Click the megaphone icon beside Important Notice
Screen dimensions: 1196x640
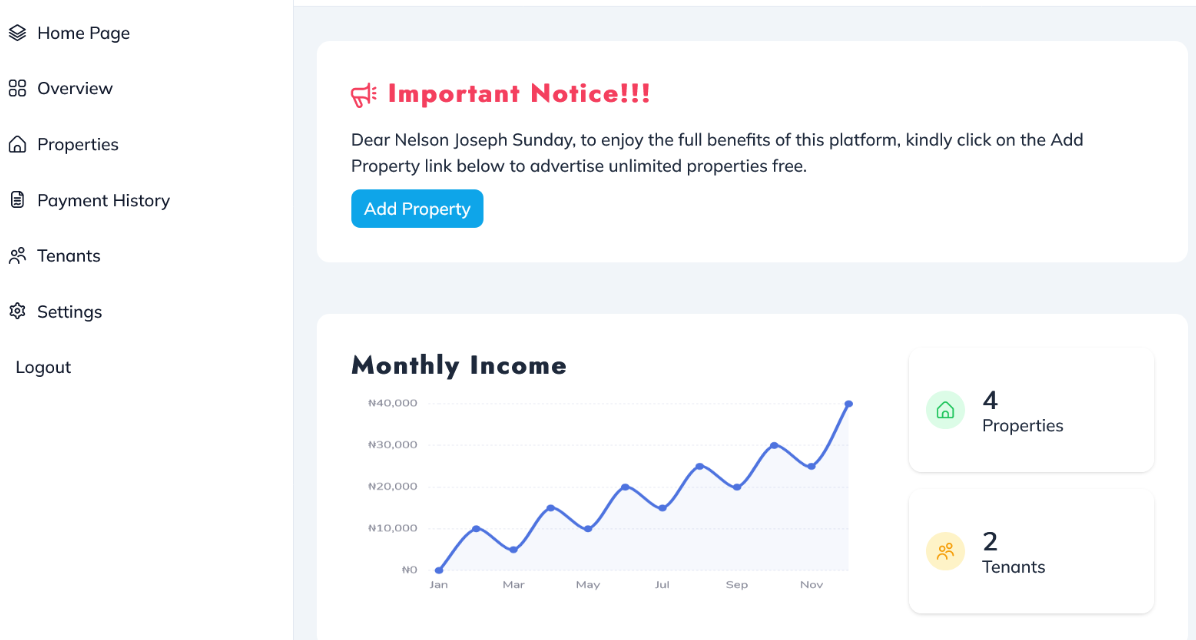tap(364, 95)
